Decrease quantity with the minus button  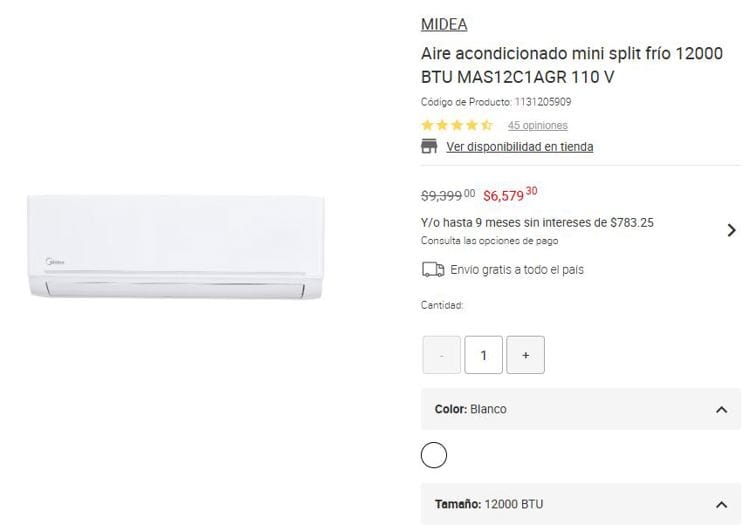pos(441,355)
